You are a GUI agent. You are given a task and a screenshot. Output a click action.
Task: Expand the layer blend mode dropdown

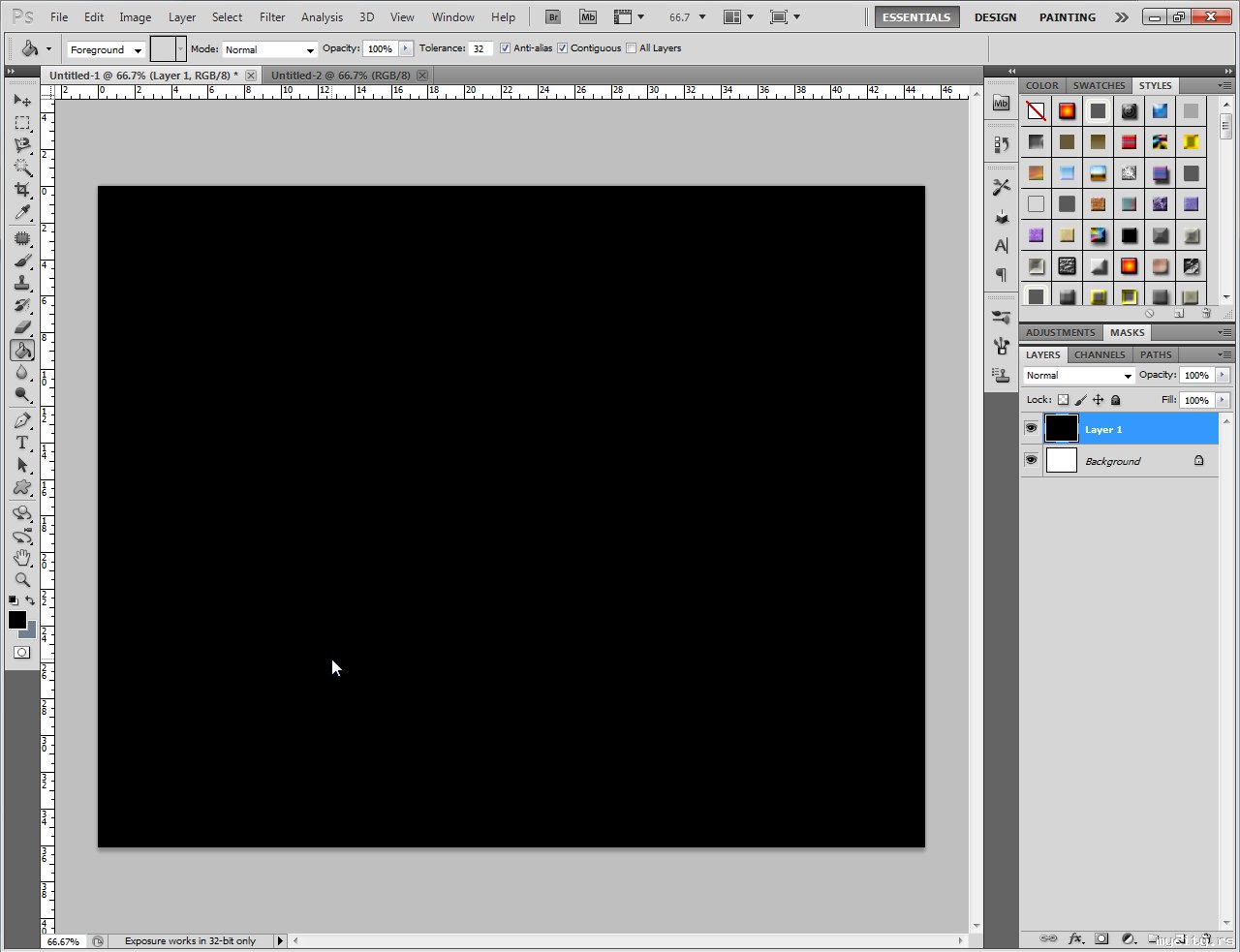[1078, 376]
